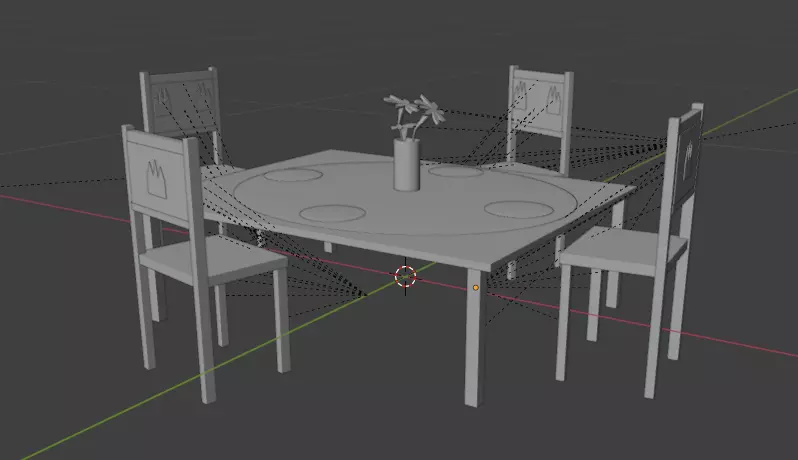The image size is (798, 460).
Task: Select the plate nearest the front-left chair
Action: [x=332, y=213]
